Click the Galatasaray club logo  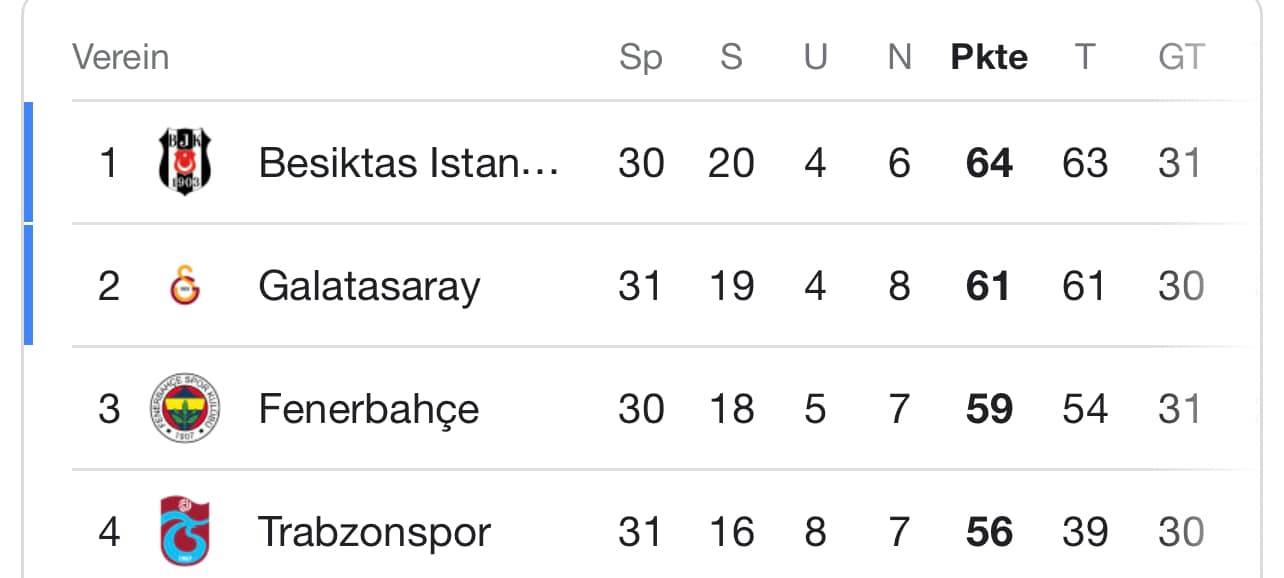185,286
